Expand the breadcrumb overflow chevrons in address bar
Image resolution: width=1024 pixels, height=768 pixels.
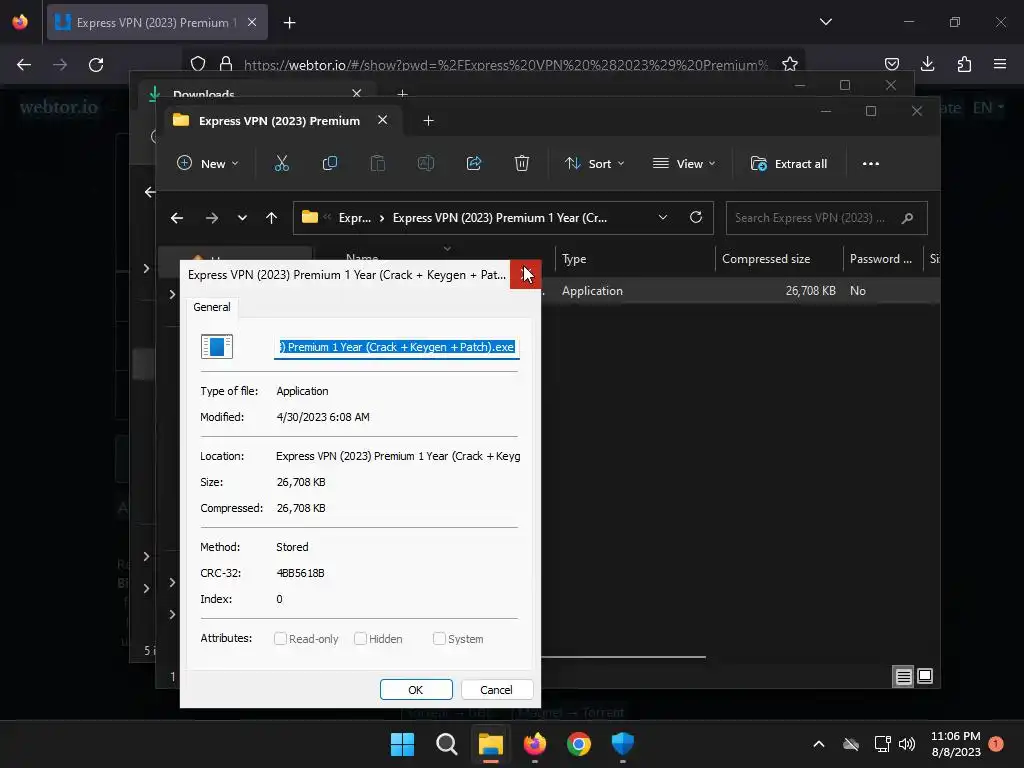coord(327,217)
